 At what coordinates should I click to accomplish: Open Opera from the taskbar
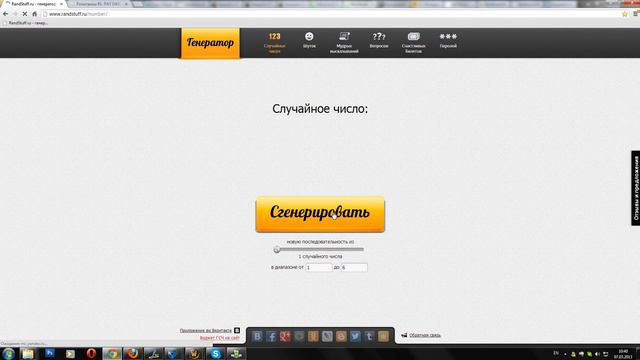tap(91, 353)
